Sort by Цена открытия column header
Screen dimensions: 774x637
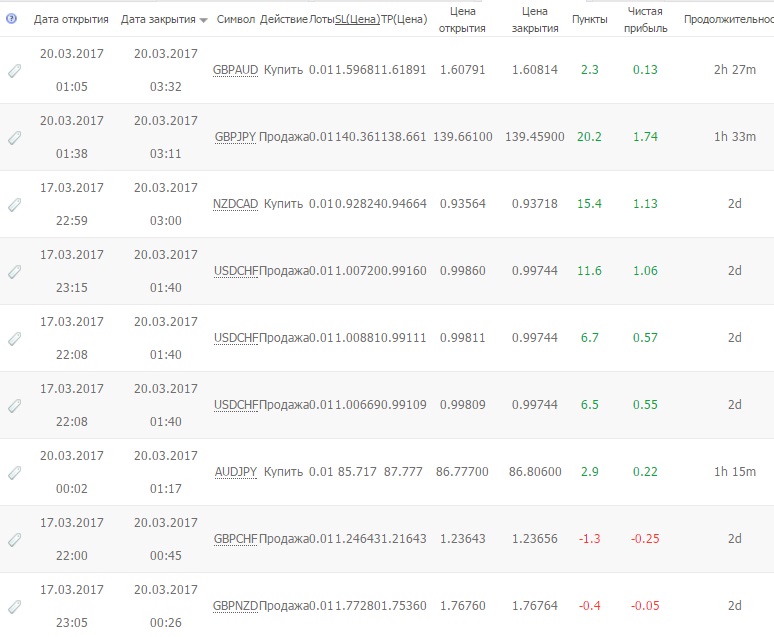(462, 20)
